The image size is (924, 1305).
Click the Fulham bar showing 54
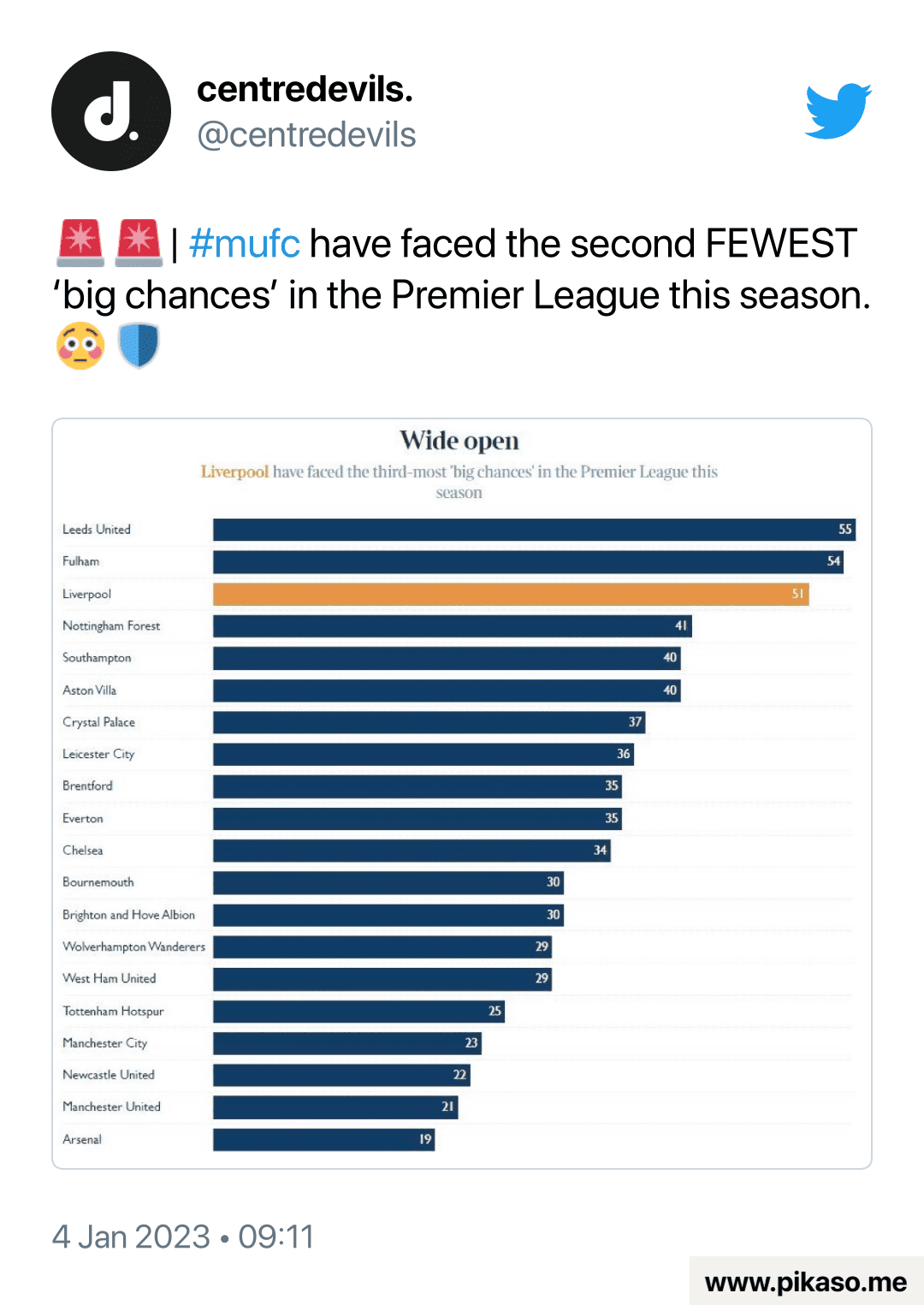528,562
